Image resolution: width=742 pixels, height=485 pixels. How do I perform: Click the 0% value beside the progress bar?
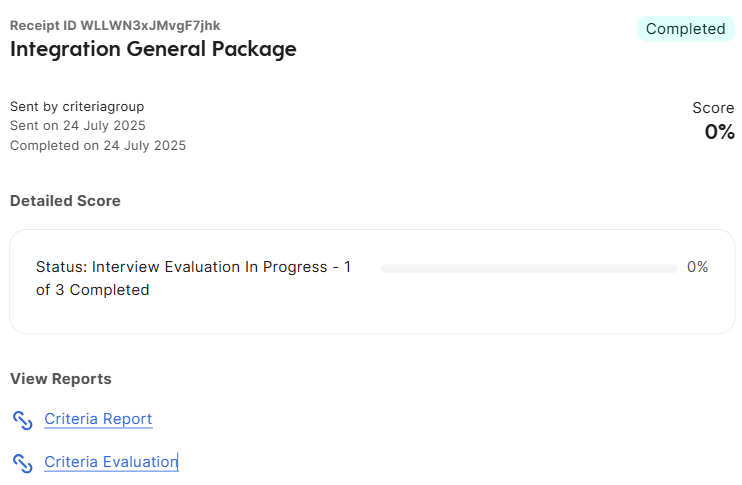697,267
